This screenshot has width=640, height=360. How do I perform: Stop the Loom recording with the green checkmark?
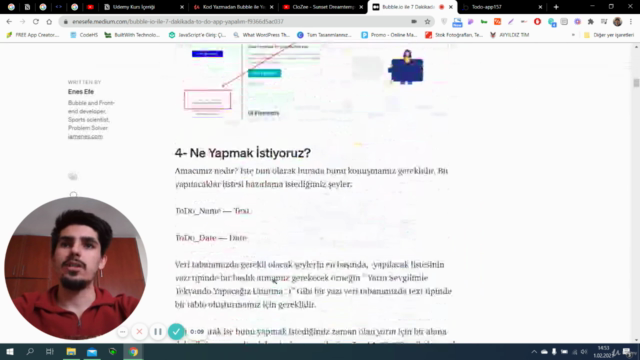176,331
